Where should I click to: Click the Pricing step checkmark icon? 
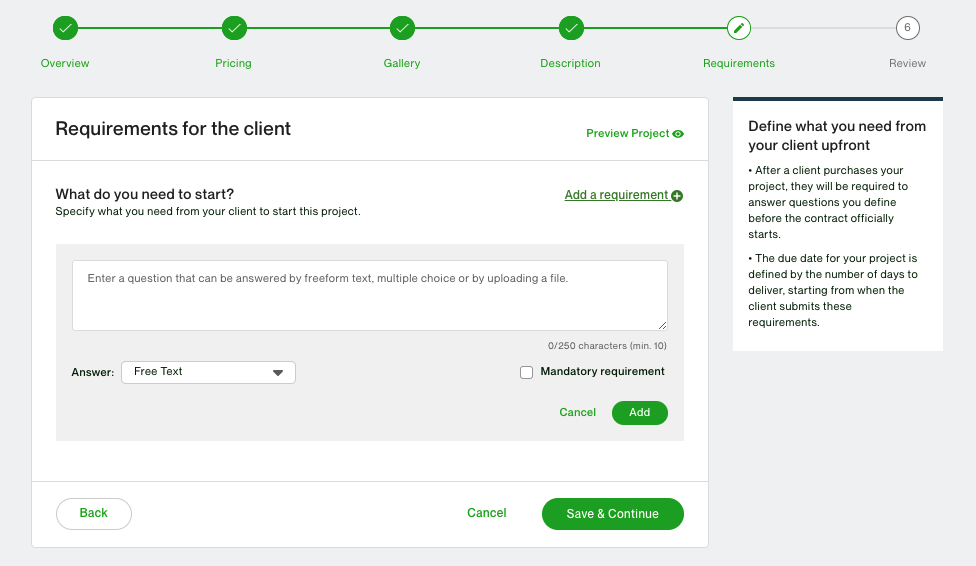click(x=234, y=28)
